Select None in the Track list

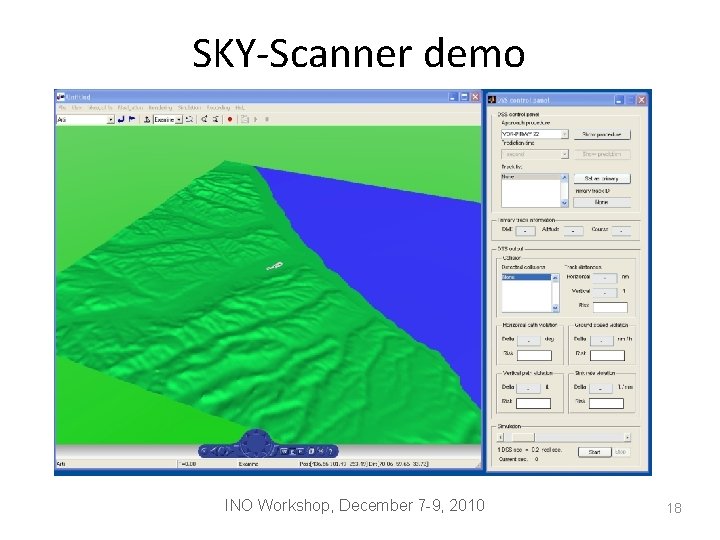(531, 177)
